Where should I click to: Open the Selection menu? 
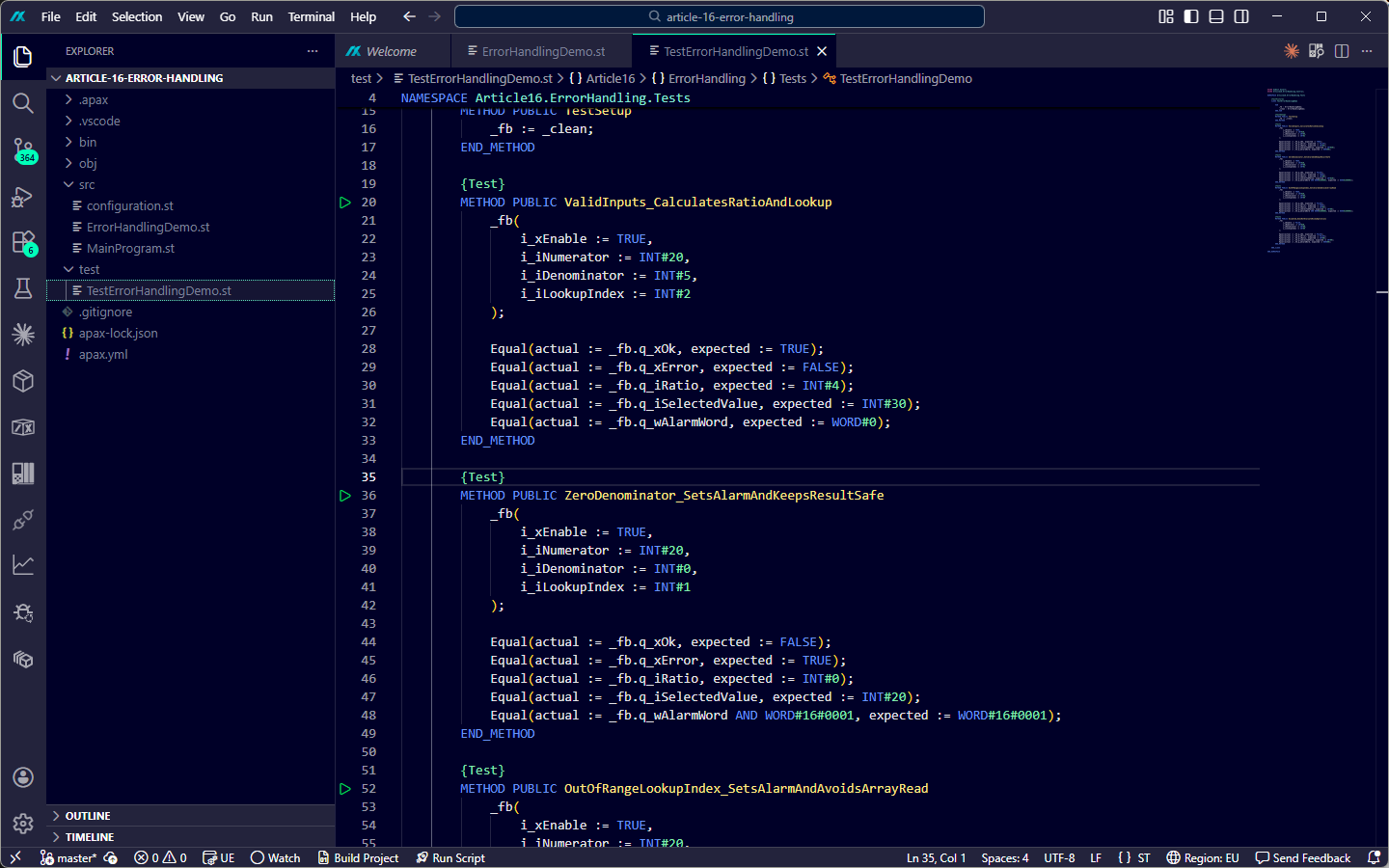(137, 16)
